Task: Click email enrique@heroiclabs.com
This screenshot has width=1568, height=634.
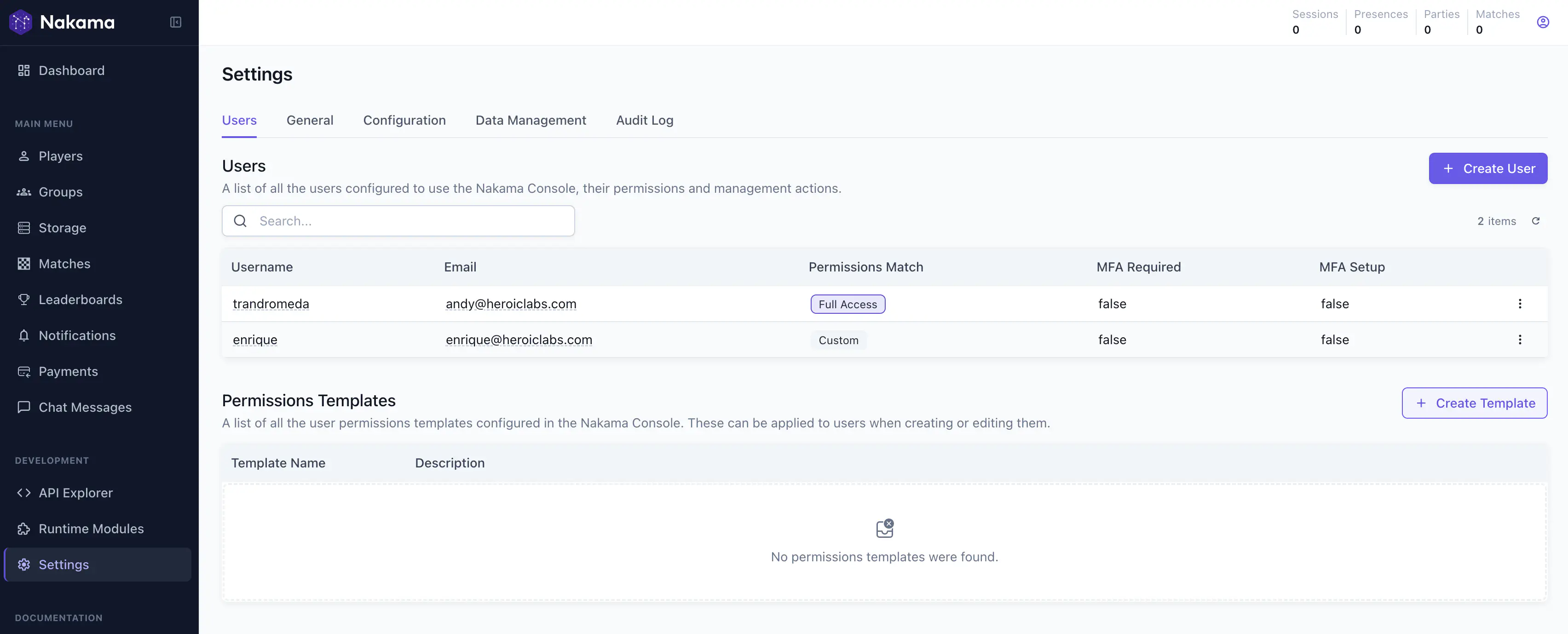Action: click(x=519, y=340)
